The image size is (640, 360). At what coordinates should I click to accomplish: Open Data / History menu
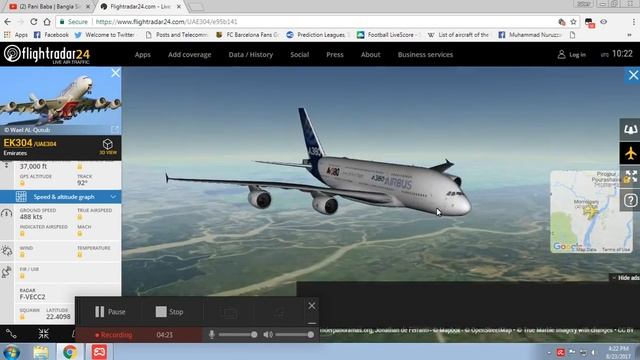click(250, 55)
